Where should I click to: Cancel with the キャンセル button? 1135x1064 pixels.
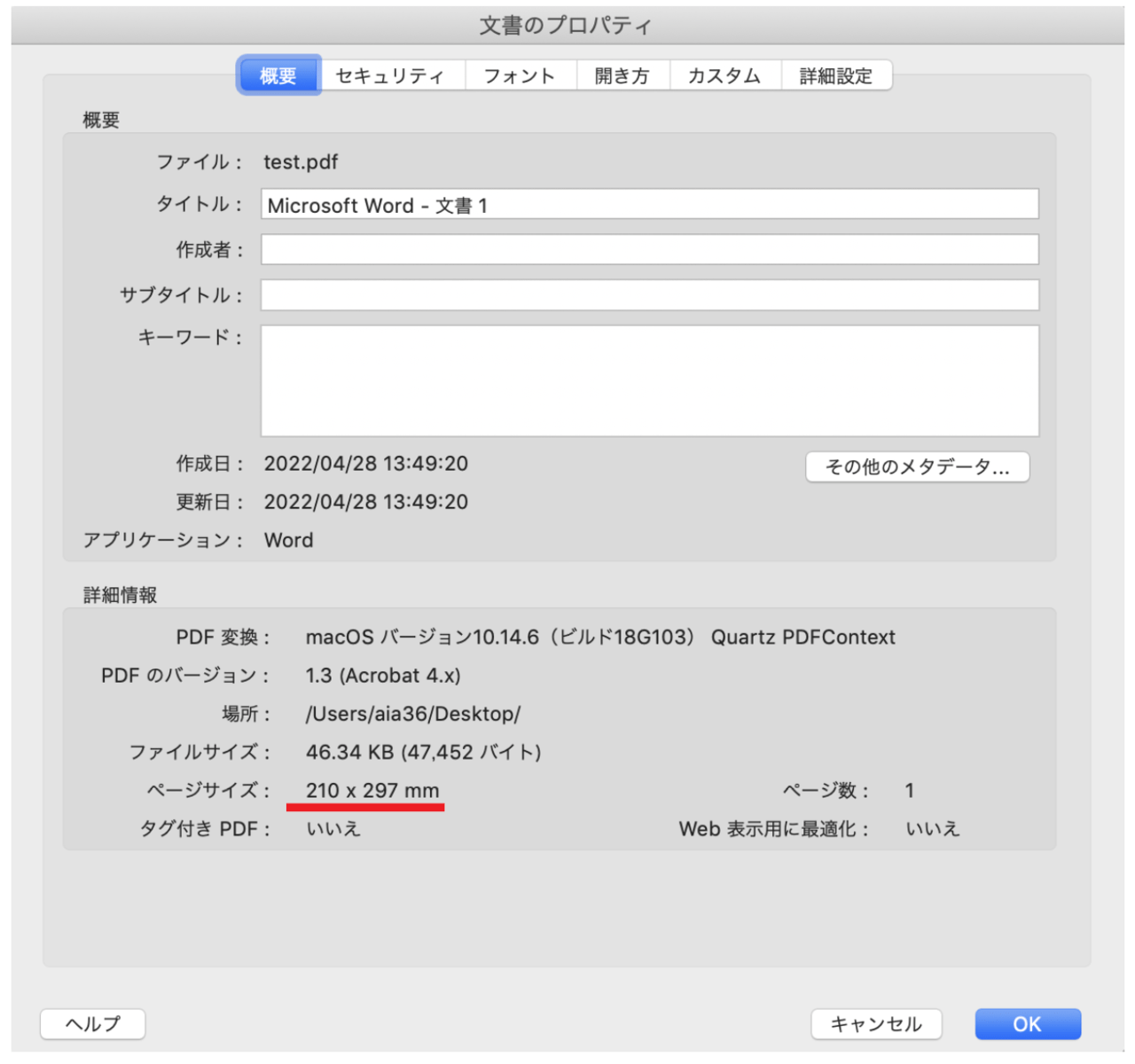coord(876,1024)
